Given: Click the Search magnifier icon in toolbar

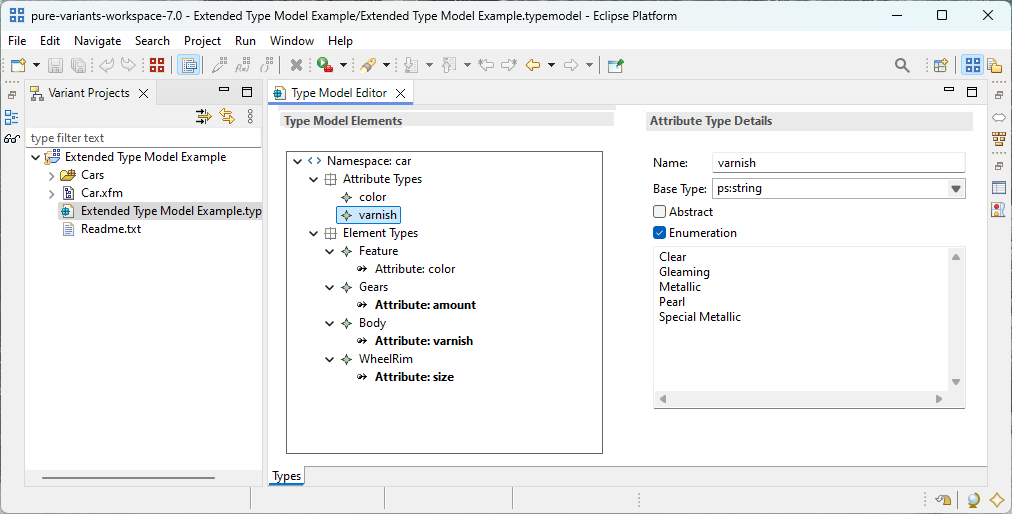Looking at the screenshot, I should tap(902, 66).
